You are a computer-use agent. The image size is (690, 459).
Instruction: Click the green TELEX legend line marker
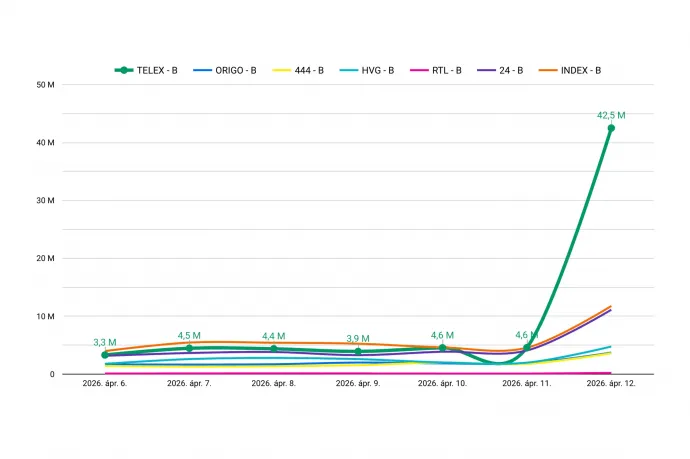click(125, 70)
